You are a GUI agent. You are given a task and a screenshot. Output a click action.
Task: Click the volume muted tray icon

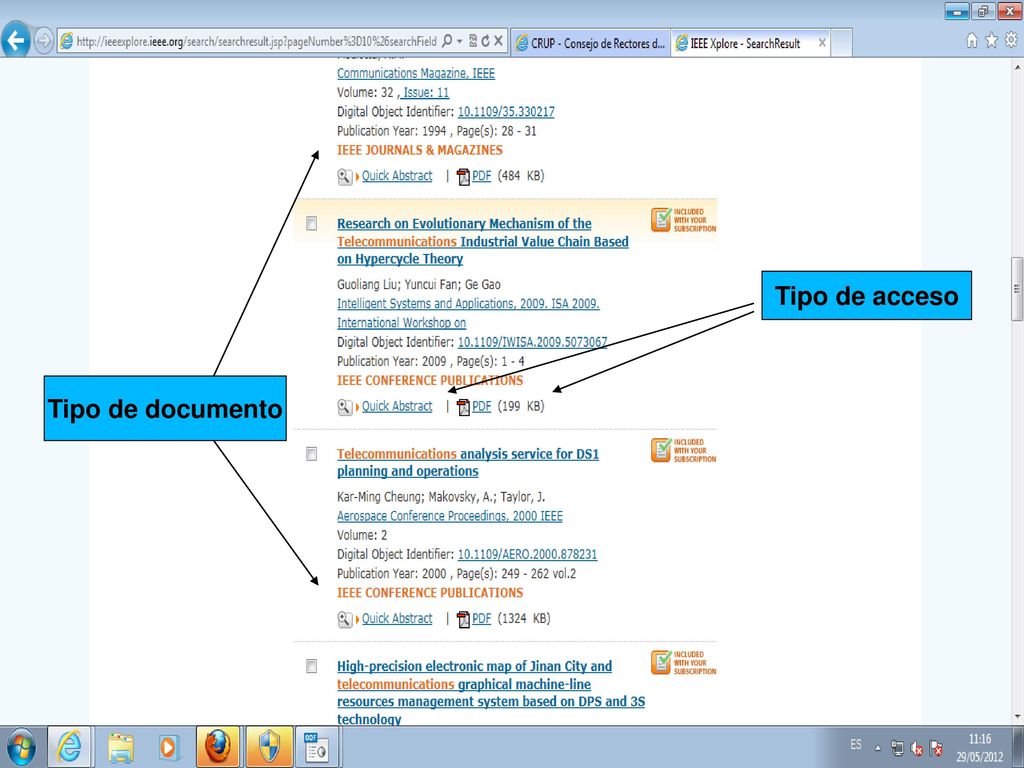tap(917, 748)
